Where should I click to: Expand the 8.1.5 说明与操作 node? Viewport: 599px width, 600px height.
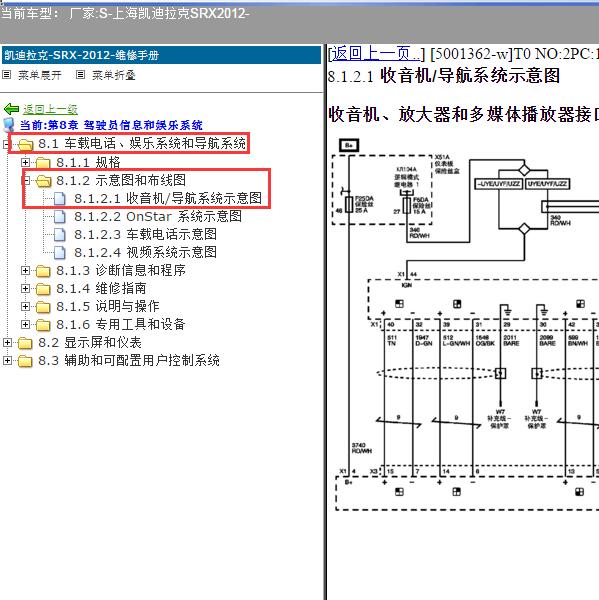point(25,307)
